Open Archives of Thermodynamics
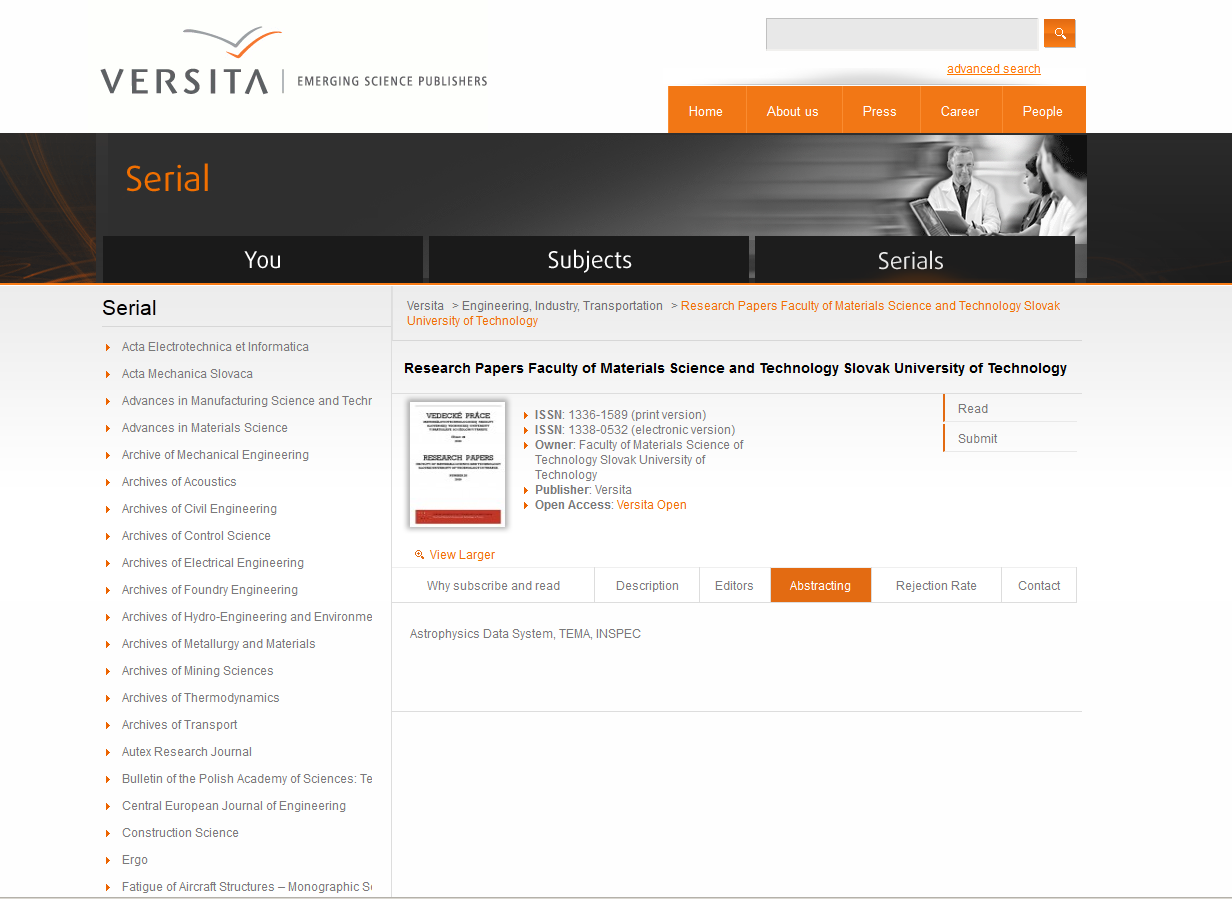Image resolution: width=1232 pixels, height=899 pixels. coord(201,698)
